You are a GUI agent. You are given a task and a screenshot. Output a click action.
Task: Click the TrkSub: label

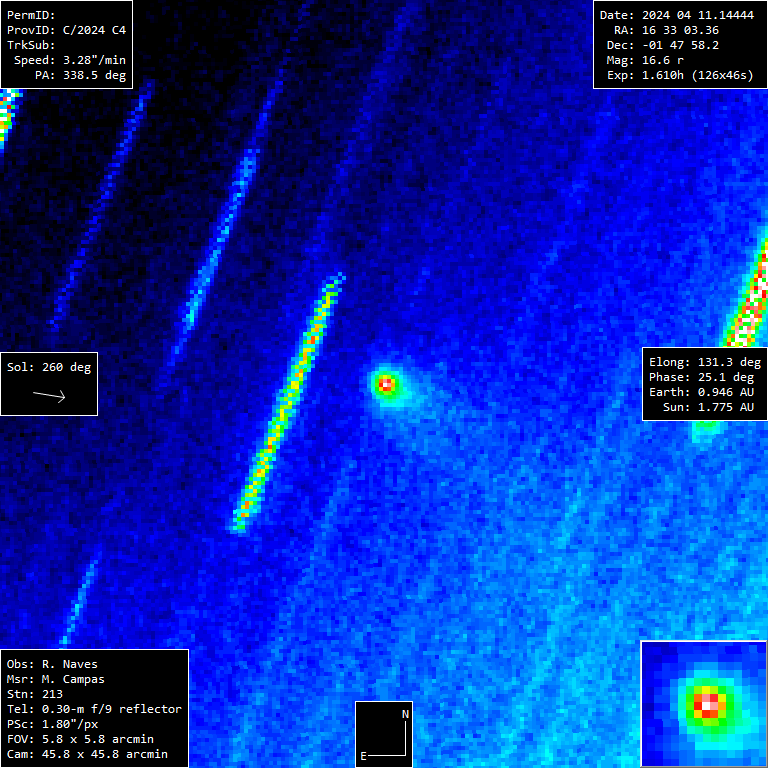pyautogui.click(x=31, y=45)
